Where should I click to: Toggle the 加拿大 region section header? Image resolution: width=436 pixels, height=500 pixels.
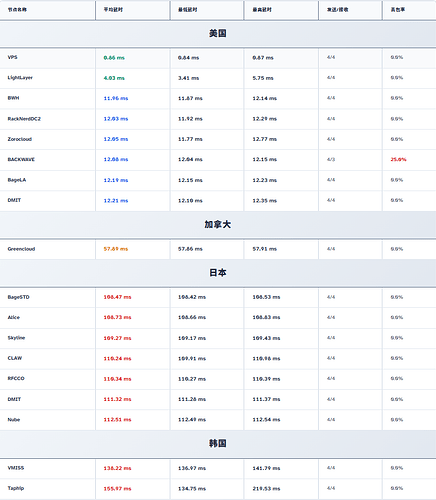218,225
